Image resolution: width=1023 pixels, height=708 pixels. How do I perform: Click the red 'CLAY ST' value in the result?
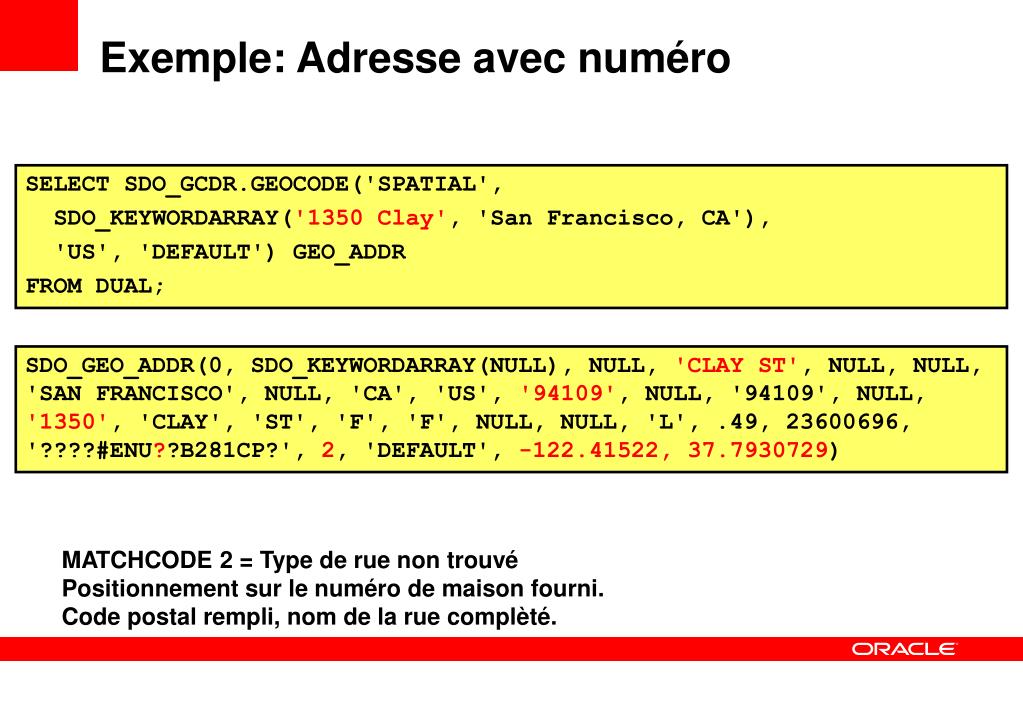736,365
